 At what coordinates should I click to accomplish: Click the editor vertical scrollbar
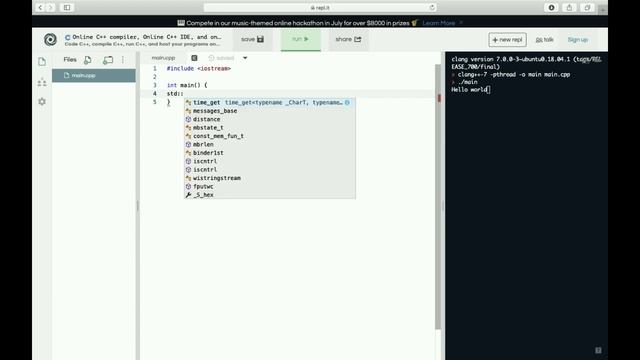coord(438,196)
